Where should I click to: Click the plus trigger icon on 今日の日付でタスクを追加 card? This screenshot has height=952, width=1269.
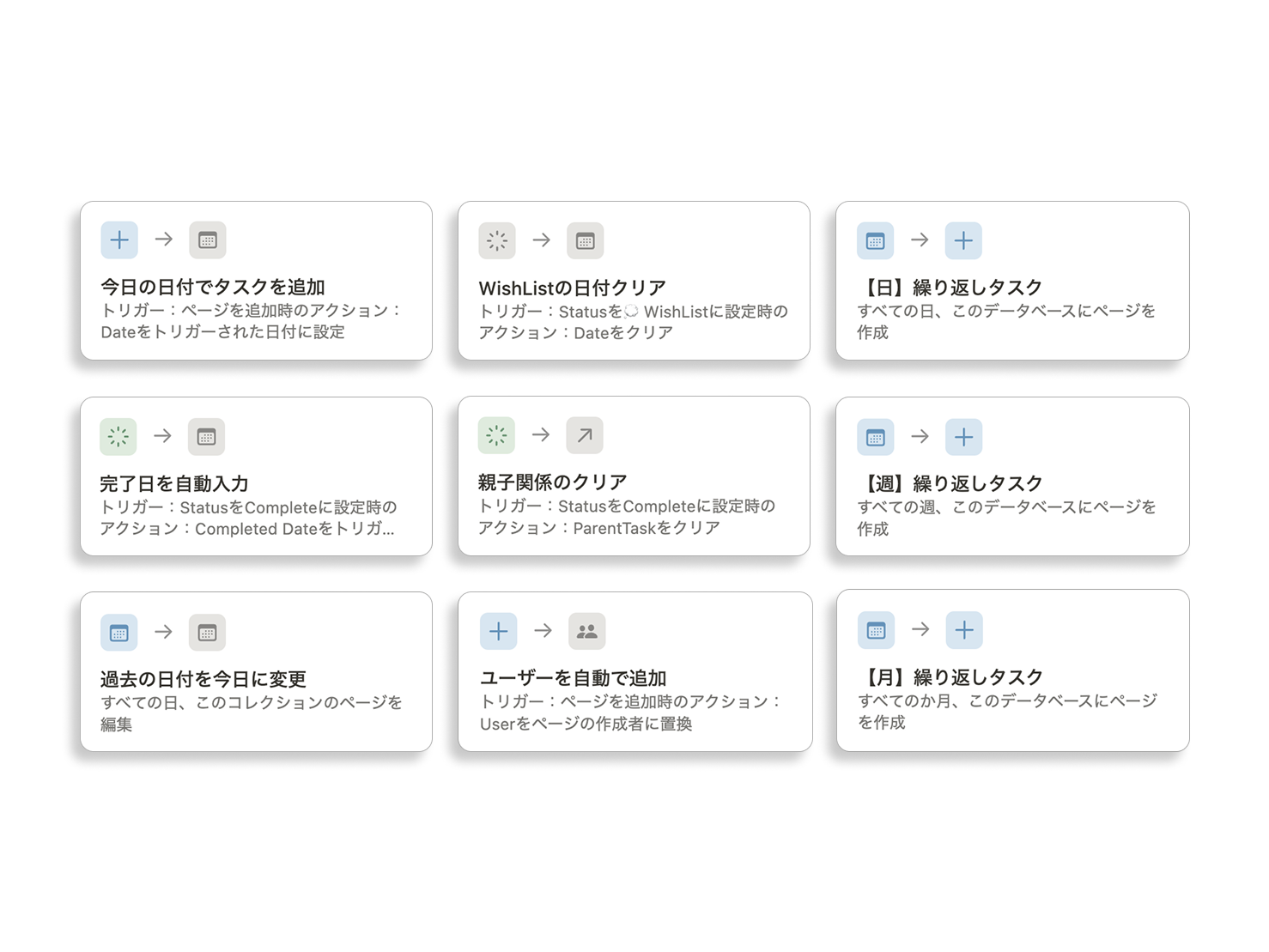coord(119,240)
